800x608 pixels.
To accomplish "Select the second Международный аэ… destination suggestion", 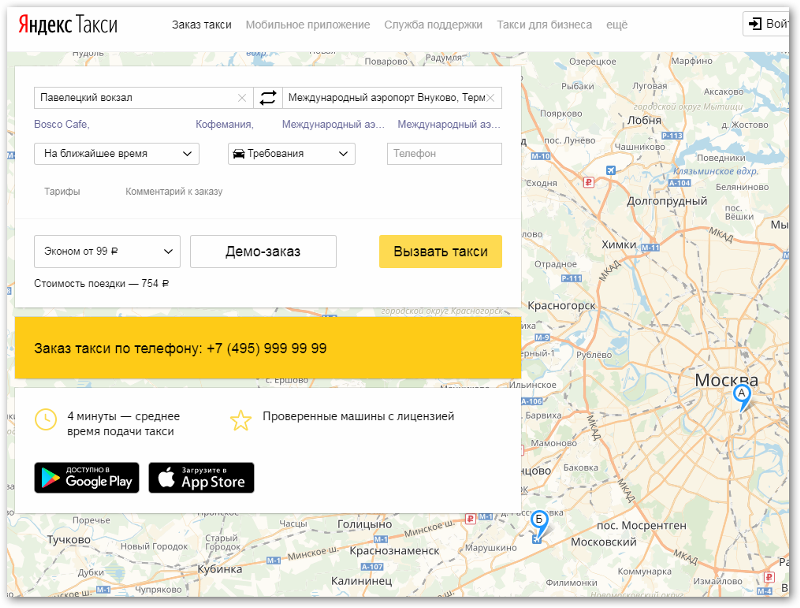I will click(449, 124).
